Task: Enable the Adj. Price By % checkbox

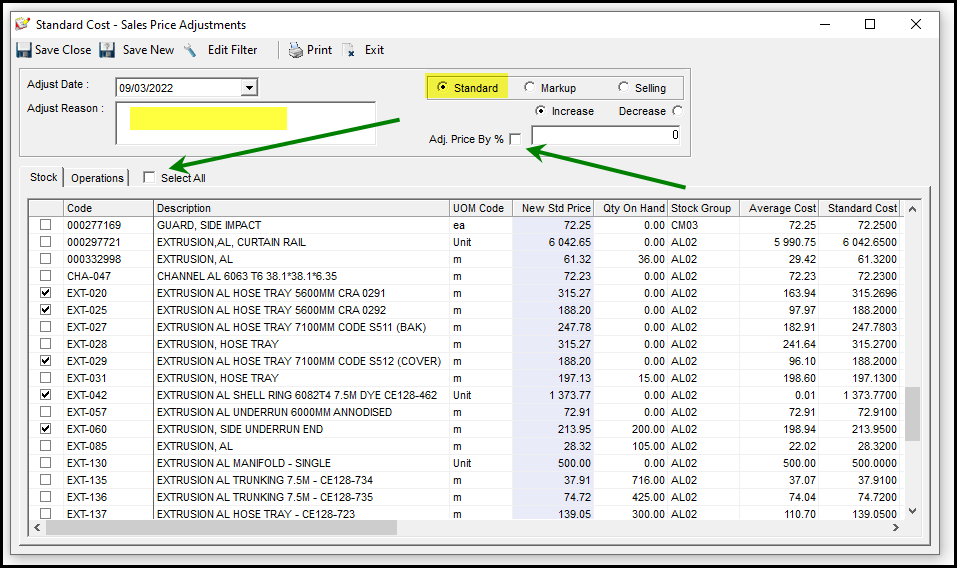Action: (515, 139)
